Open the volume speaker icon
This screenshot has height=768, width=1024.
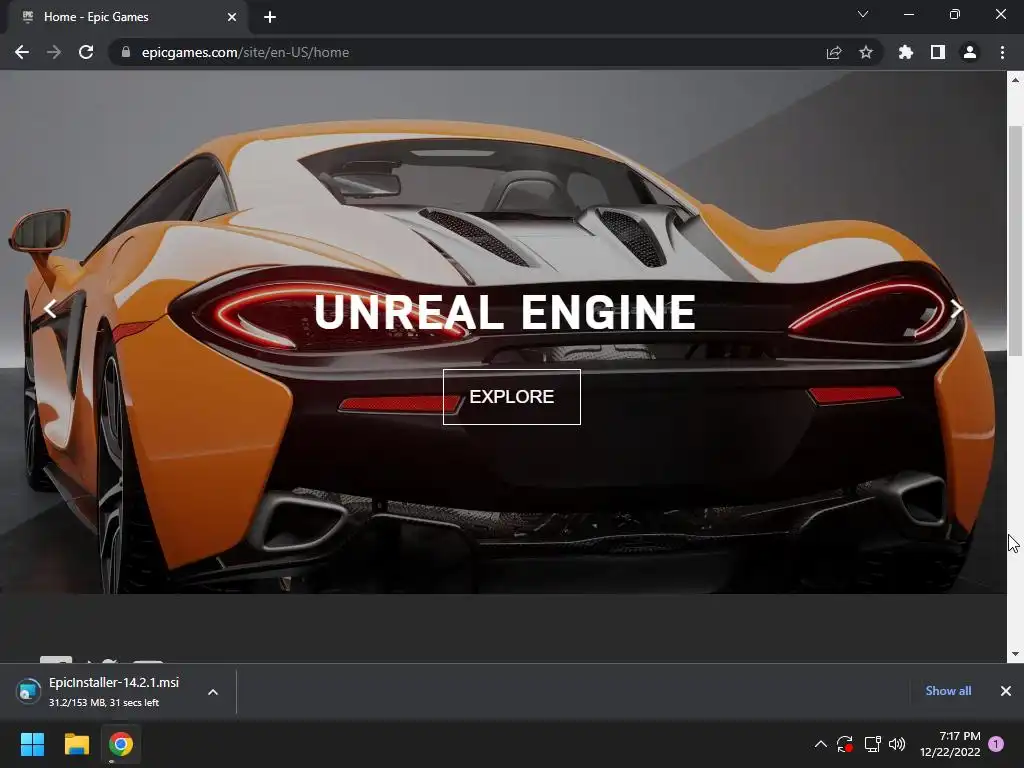pyautogui.click(x=897, y=744)
